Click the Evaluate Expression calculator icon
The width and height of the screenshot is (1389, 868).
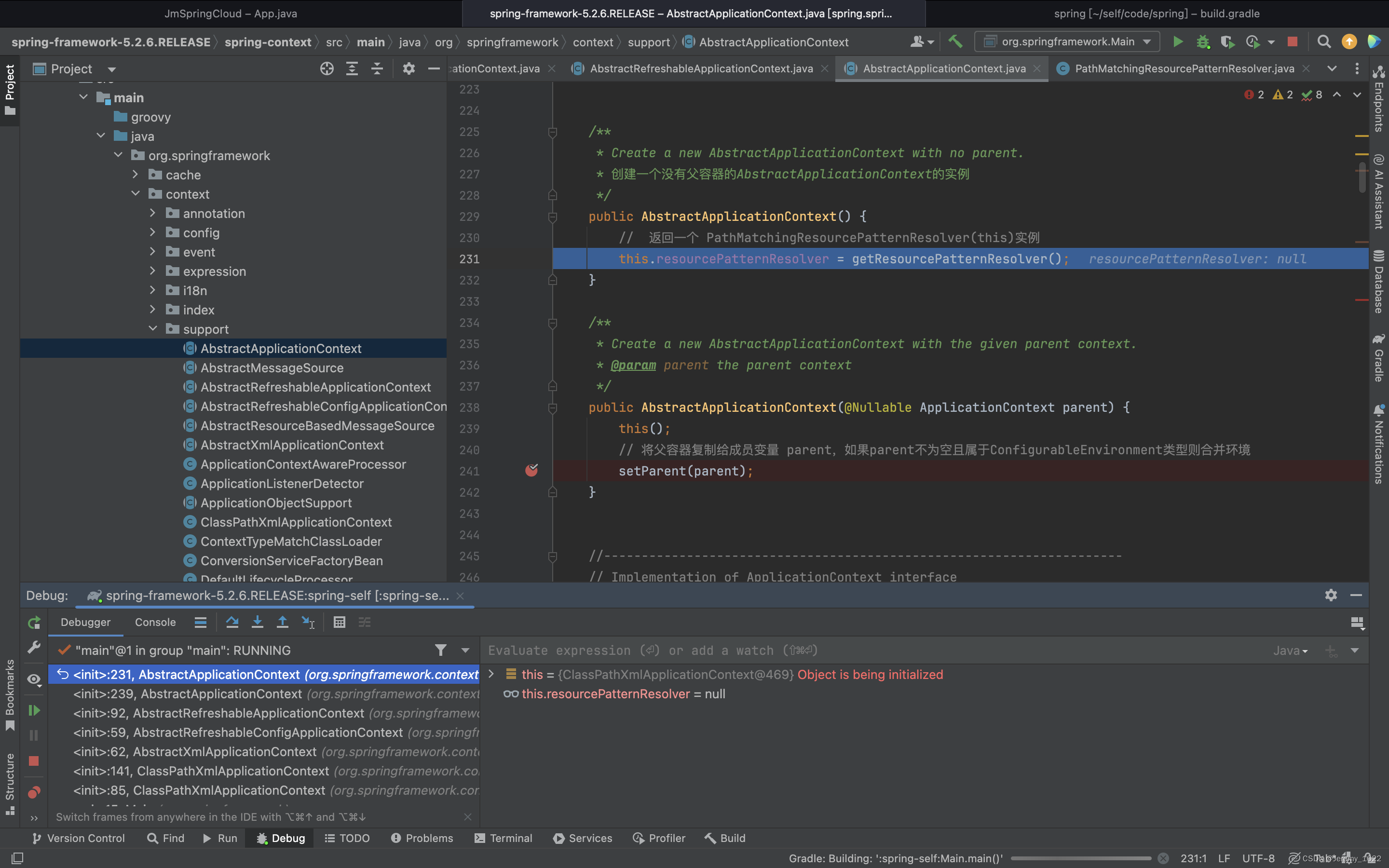pos(339,622)
